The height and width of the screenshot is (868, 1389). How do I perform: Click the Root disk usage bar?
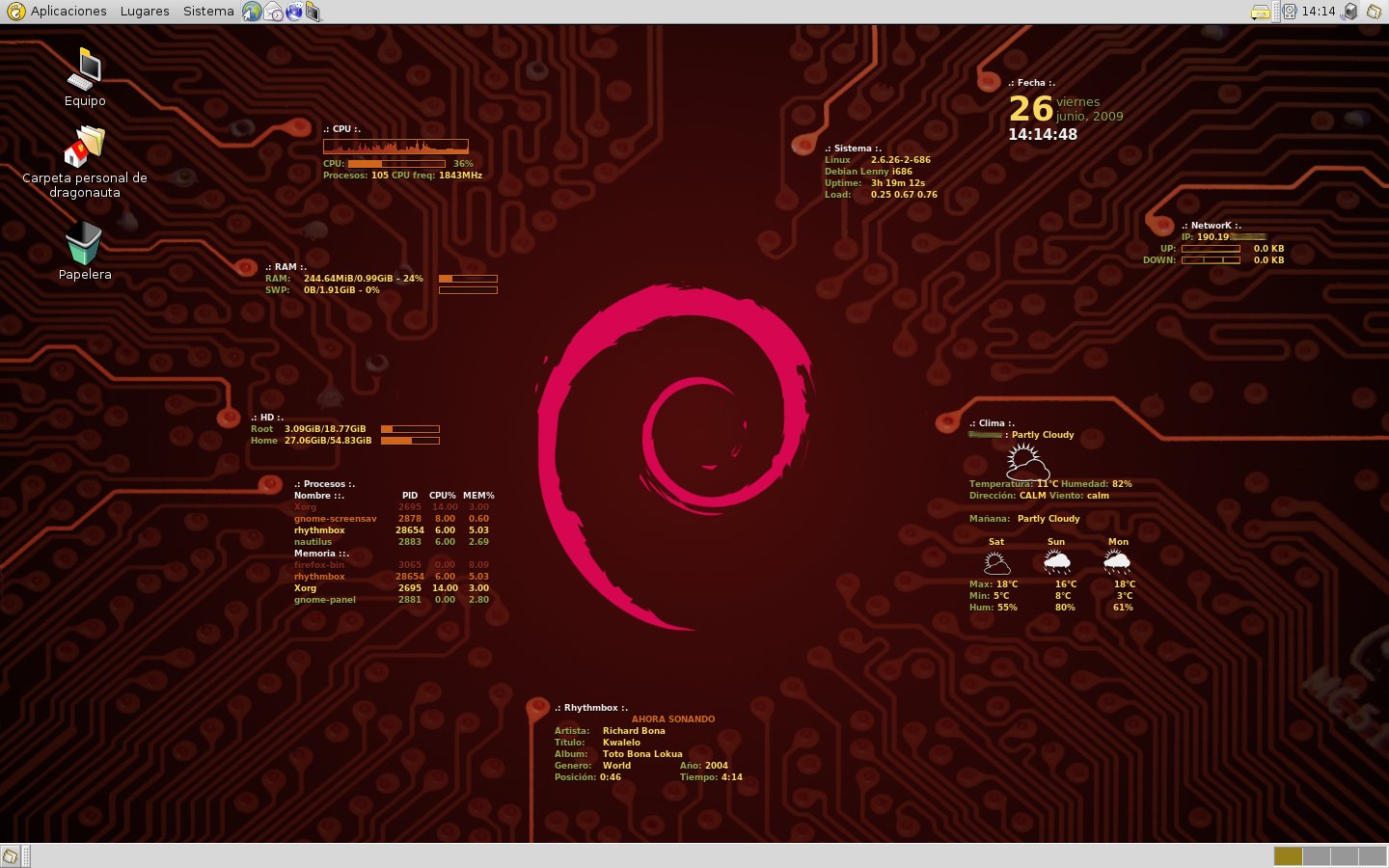pos(410,429)
